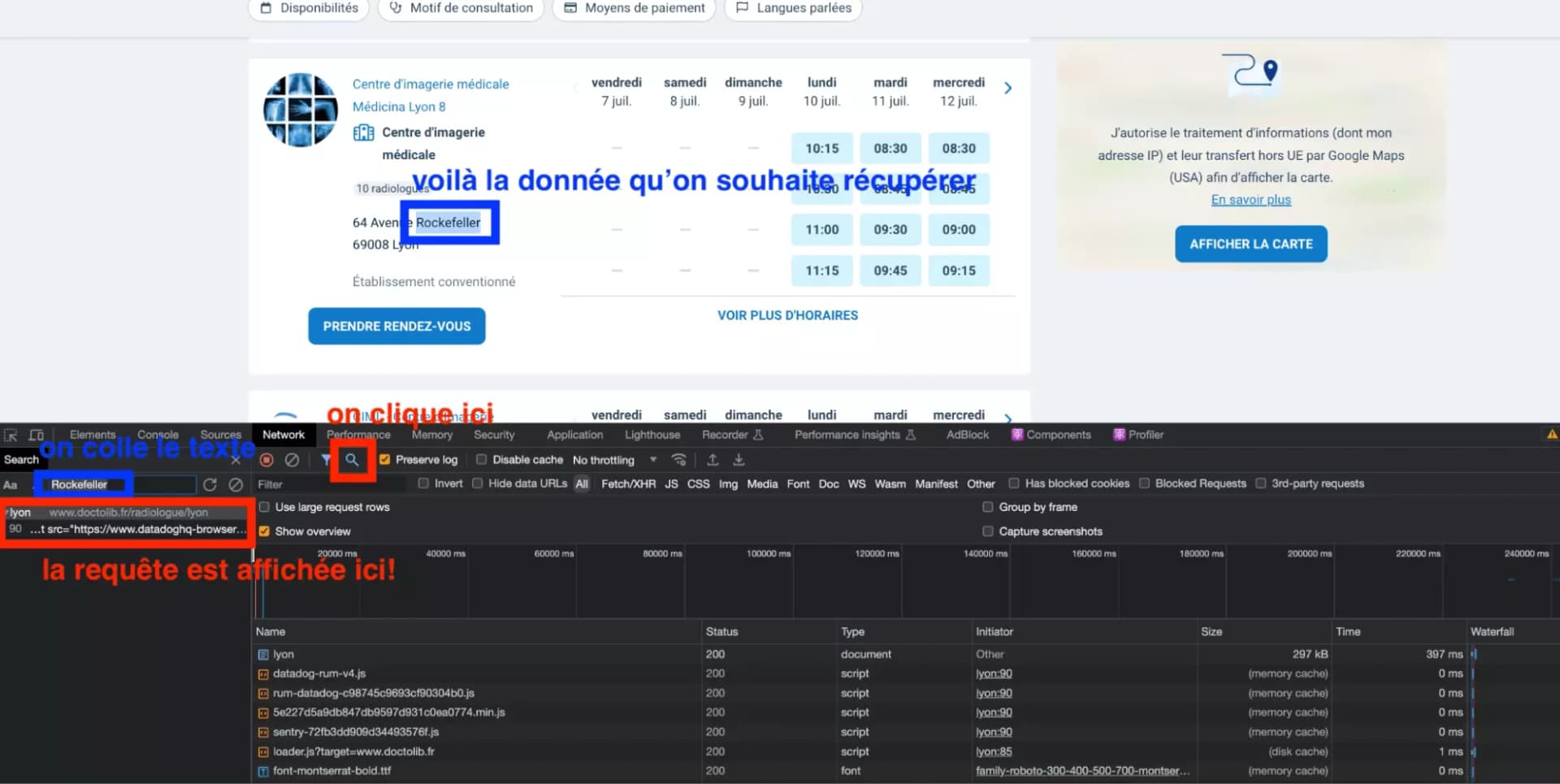Viewport: 1560px width, 784px height.
Task: Advance calendar with the right chevron arrow
Action: [1007, 88]
